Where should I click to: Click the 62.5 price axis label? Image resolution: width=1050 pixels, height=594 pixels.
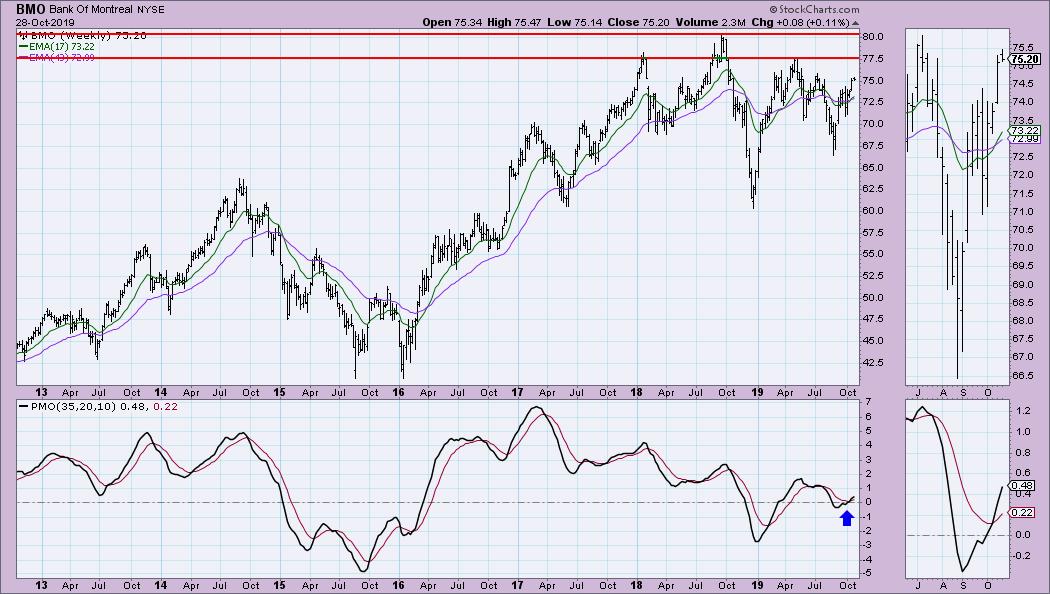[873, 189]
